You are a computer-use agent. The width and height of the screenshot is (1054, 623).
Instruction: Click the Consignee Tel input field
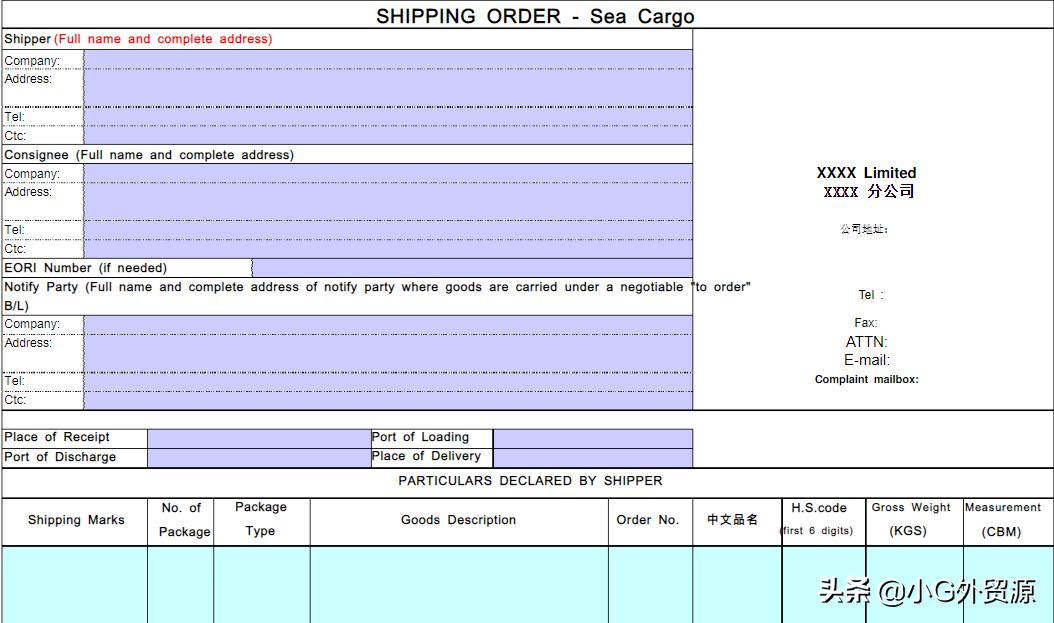point(388,230)
